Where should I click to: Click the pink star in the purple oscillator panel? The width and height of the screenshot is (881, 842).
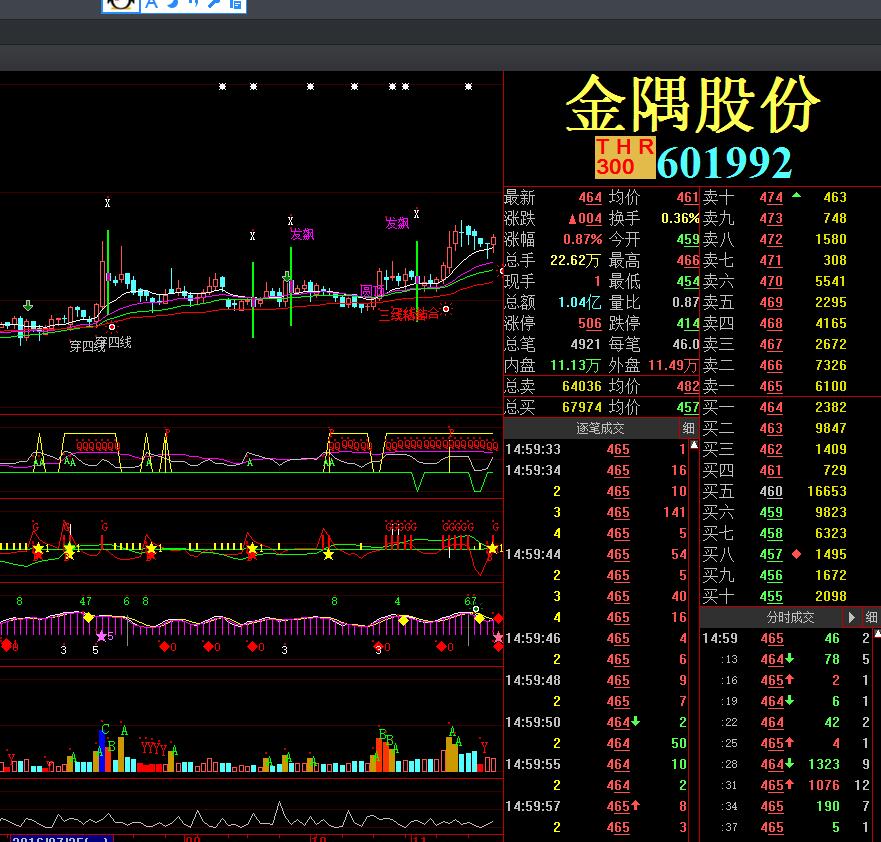click(x=101, y=636)
